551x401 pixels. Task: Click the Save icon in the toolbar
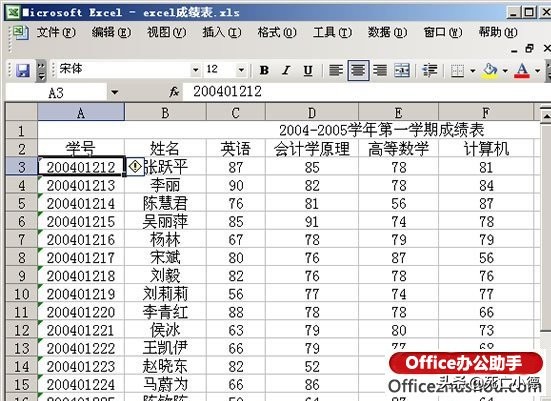click(x=22, y=71)
